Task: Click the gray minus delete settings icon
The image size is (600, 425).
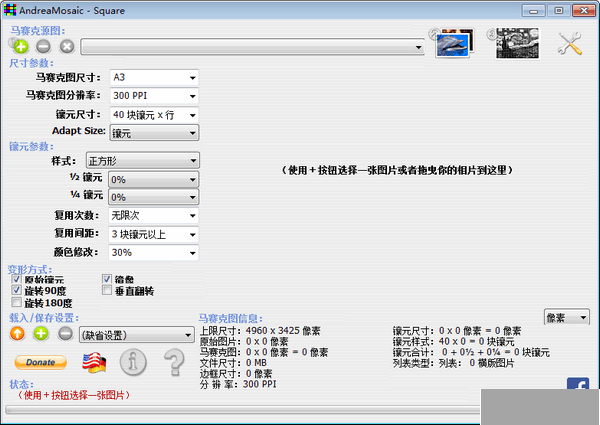Action: (x=65, y=334)
